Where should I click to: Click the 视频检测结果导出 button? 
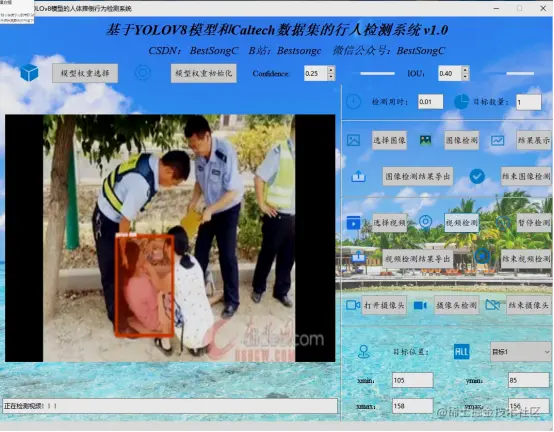point(418,259)
